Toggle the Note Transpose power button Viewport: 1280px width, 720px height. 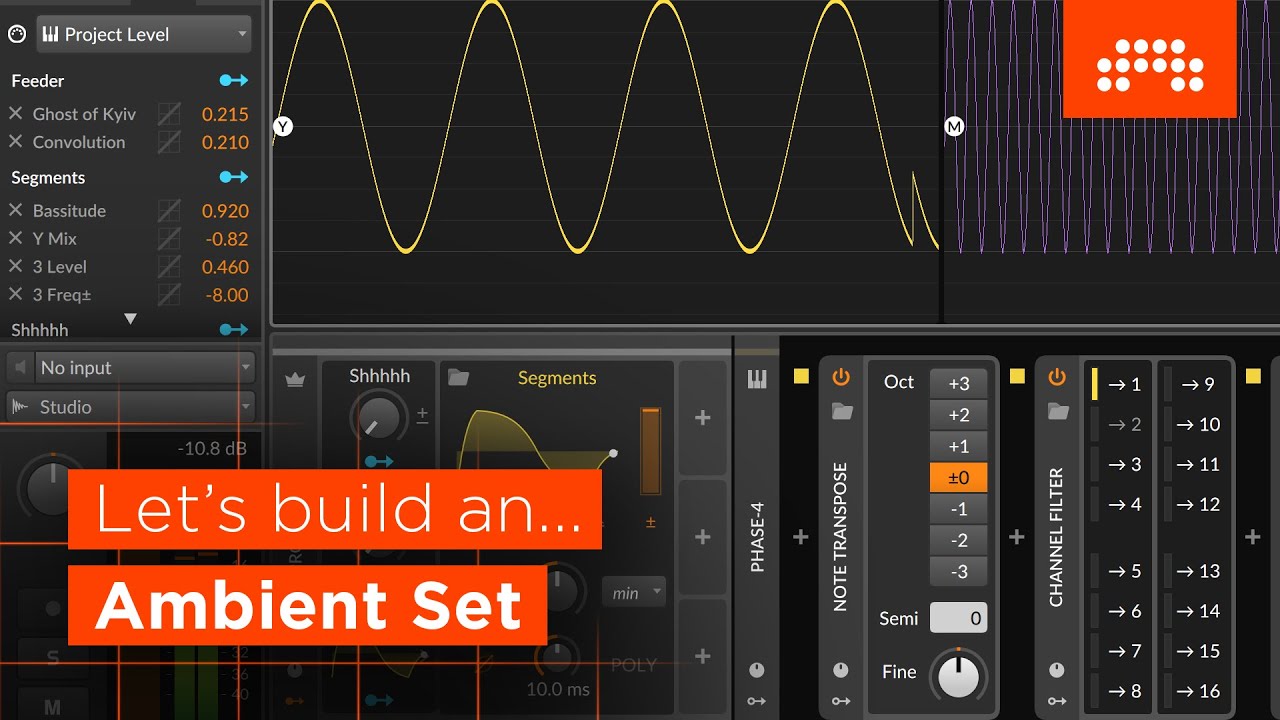(841, 377)
